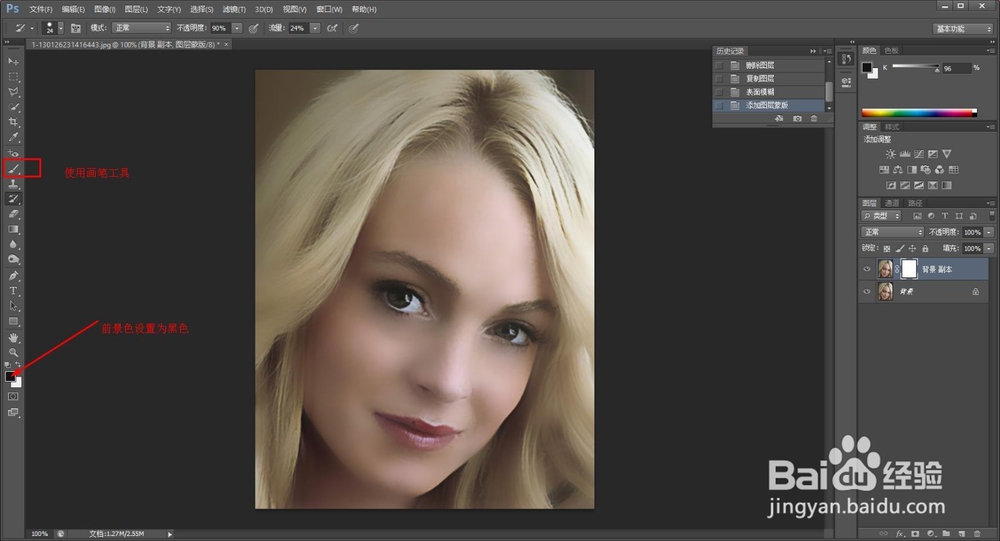Toggle airbrush build-up mode

(332, 28)
